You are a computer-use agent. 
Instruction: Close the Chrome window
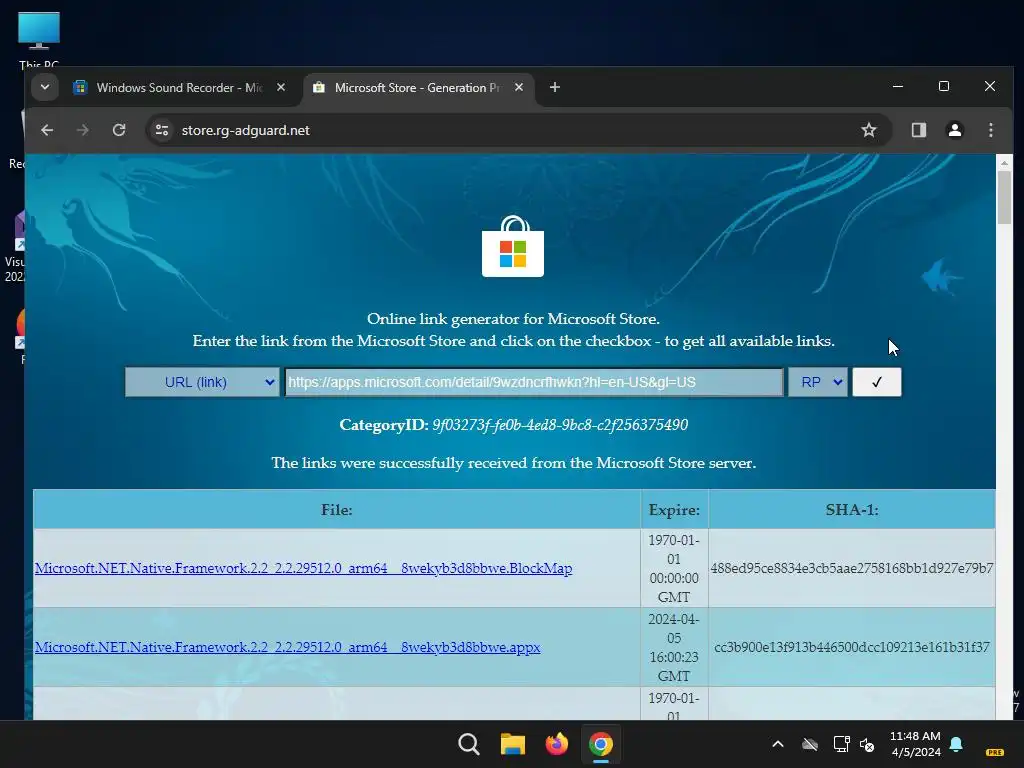click(x=990, y=86)
